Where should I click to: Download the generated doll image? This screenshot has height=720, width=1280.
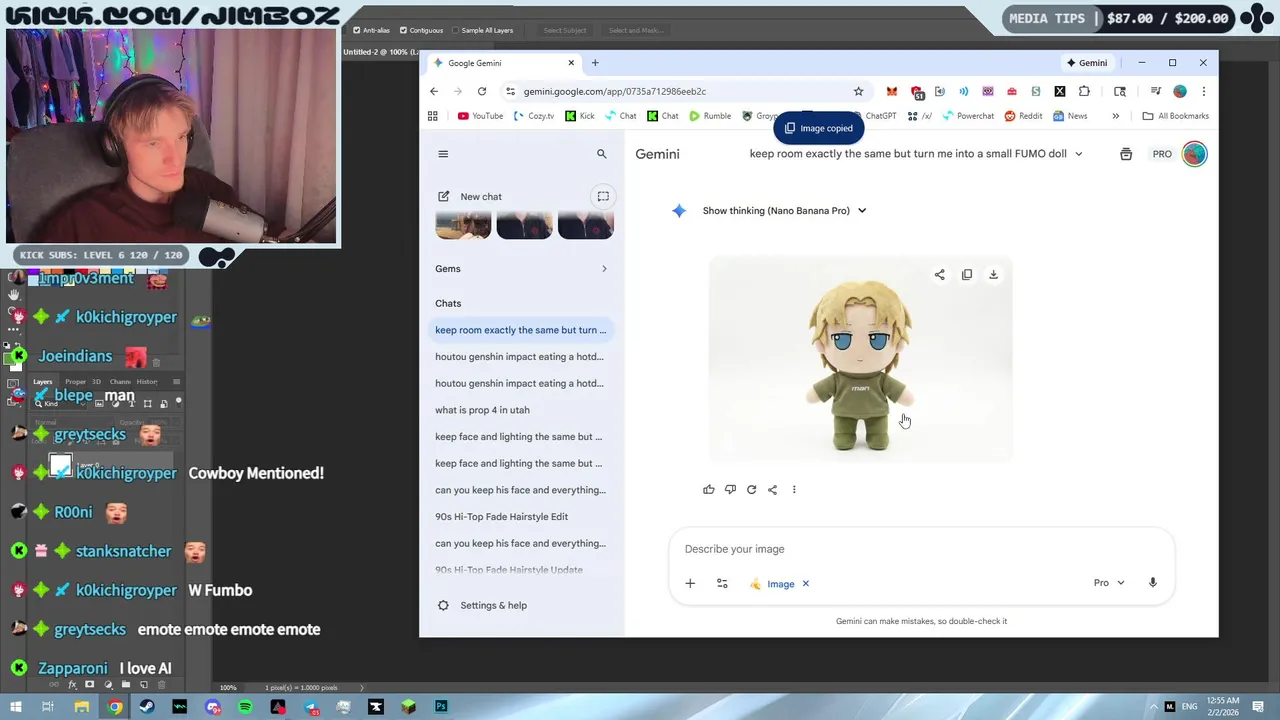pos(993,274)
